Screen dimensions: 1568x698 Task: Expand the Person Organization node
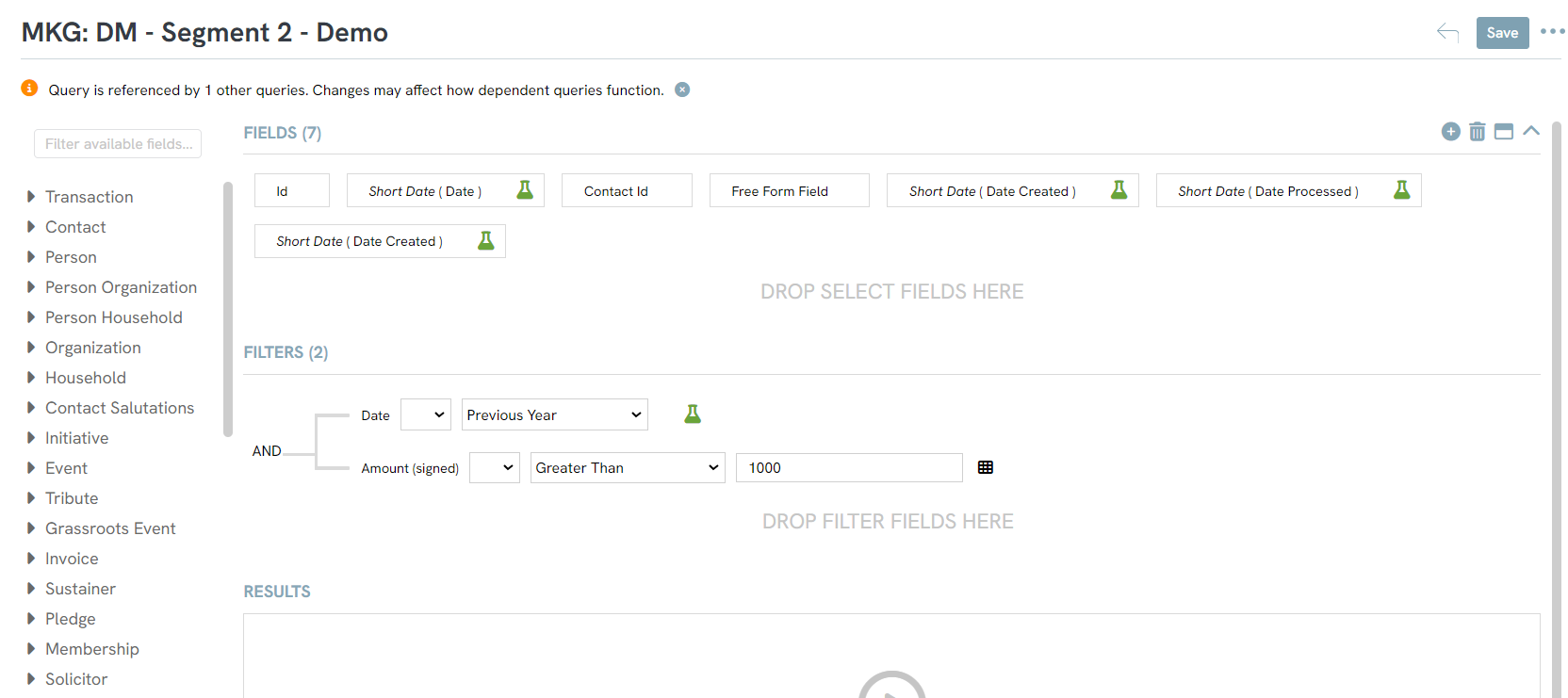tap(31, 287)
